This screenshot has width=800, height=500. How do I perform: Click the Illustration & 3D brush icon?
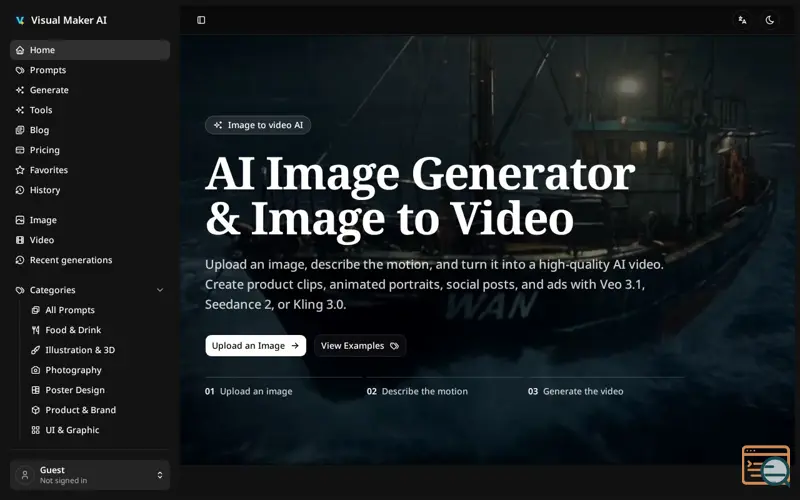[x=35, y=350]
